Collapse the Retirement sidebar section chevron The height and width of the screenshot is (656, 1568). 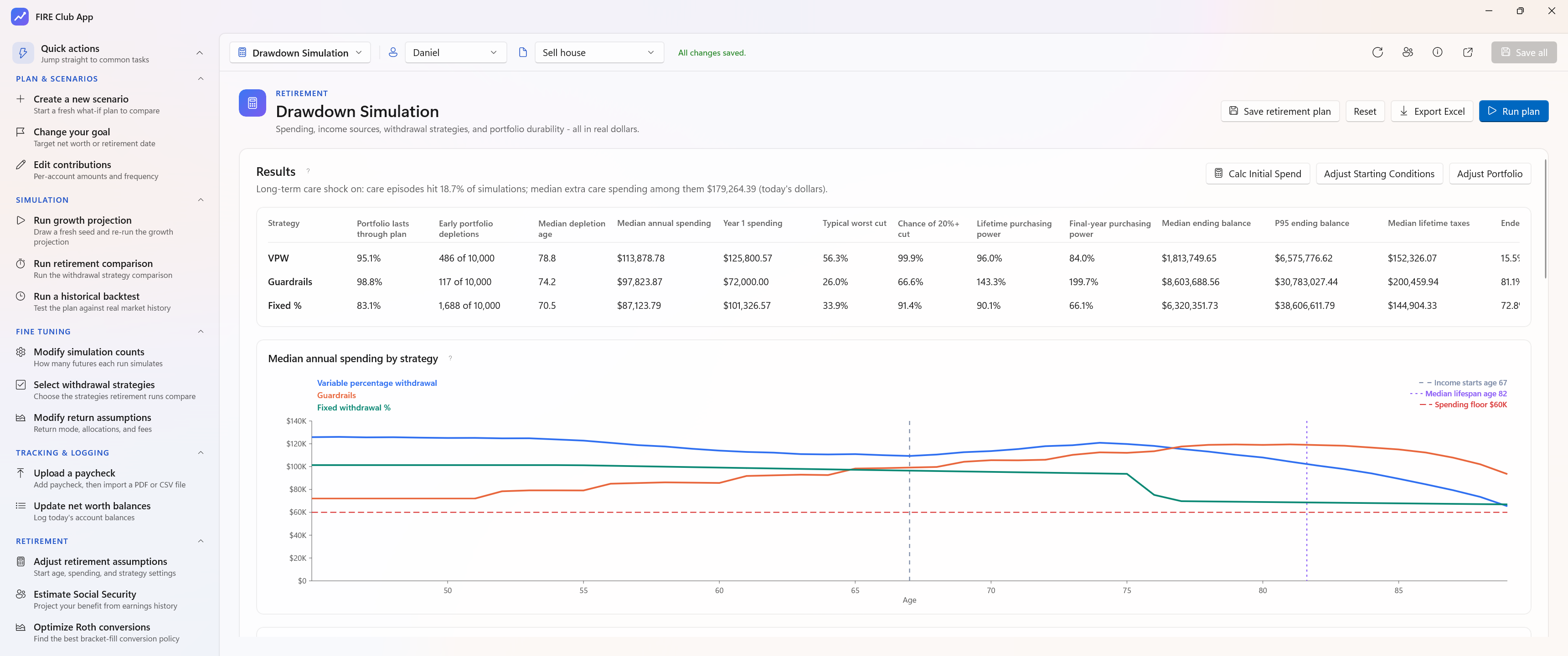201,540
